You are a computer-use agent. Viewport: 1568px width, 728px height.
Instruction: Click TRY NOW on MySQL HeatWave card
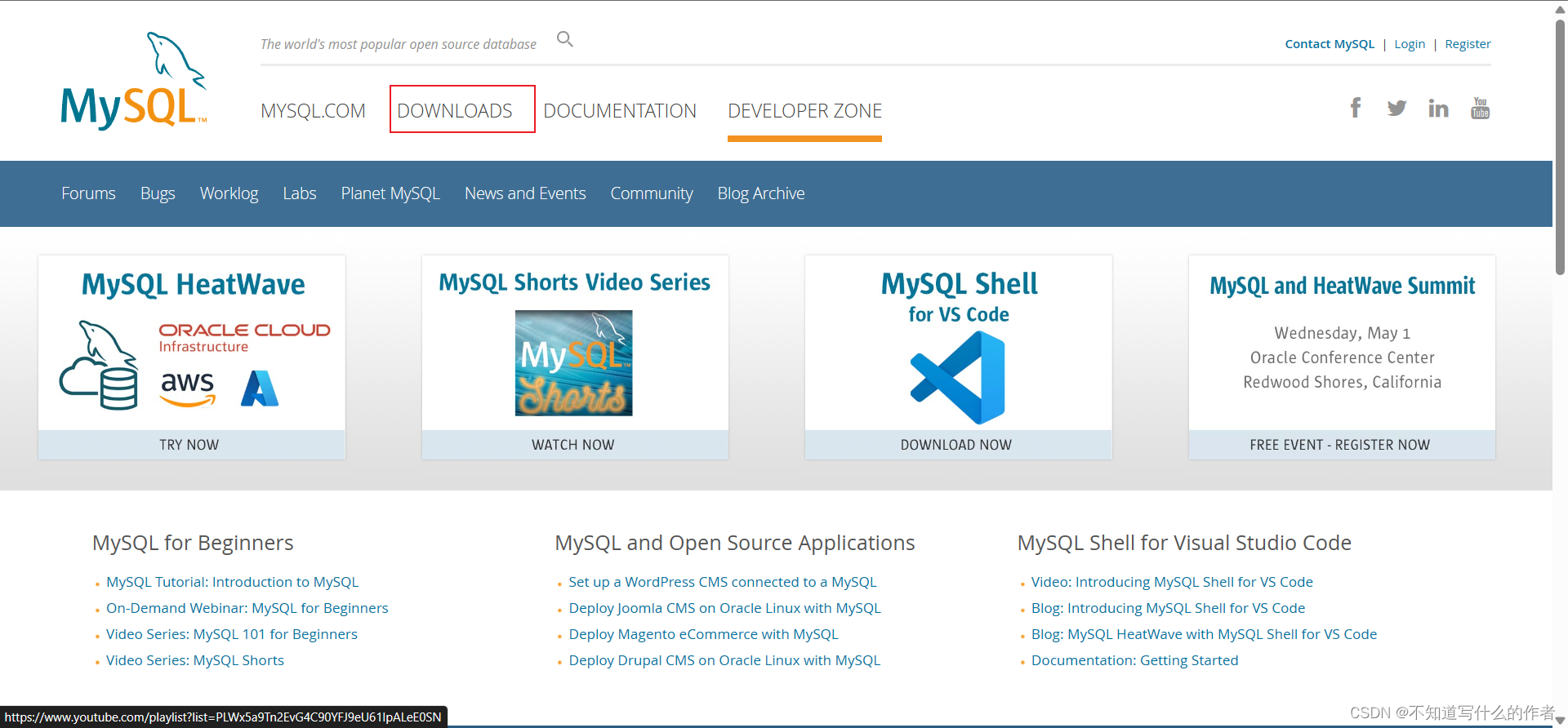click(x=191, y=445)
